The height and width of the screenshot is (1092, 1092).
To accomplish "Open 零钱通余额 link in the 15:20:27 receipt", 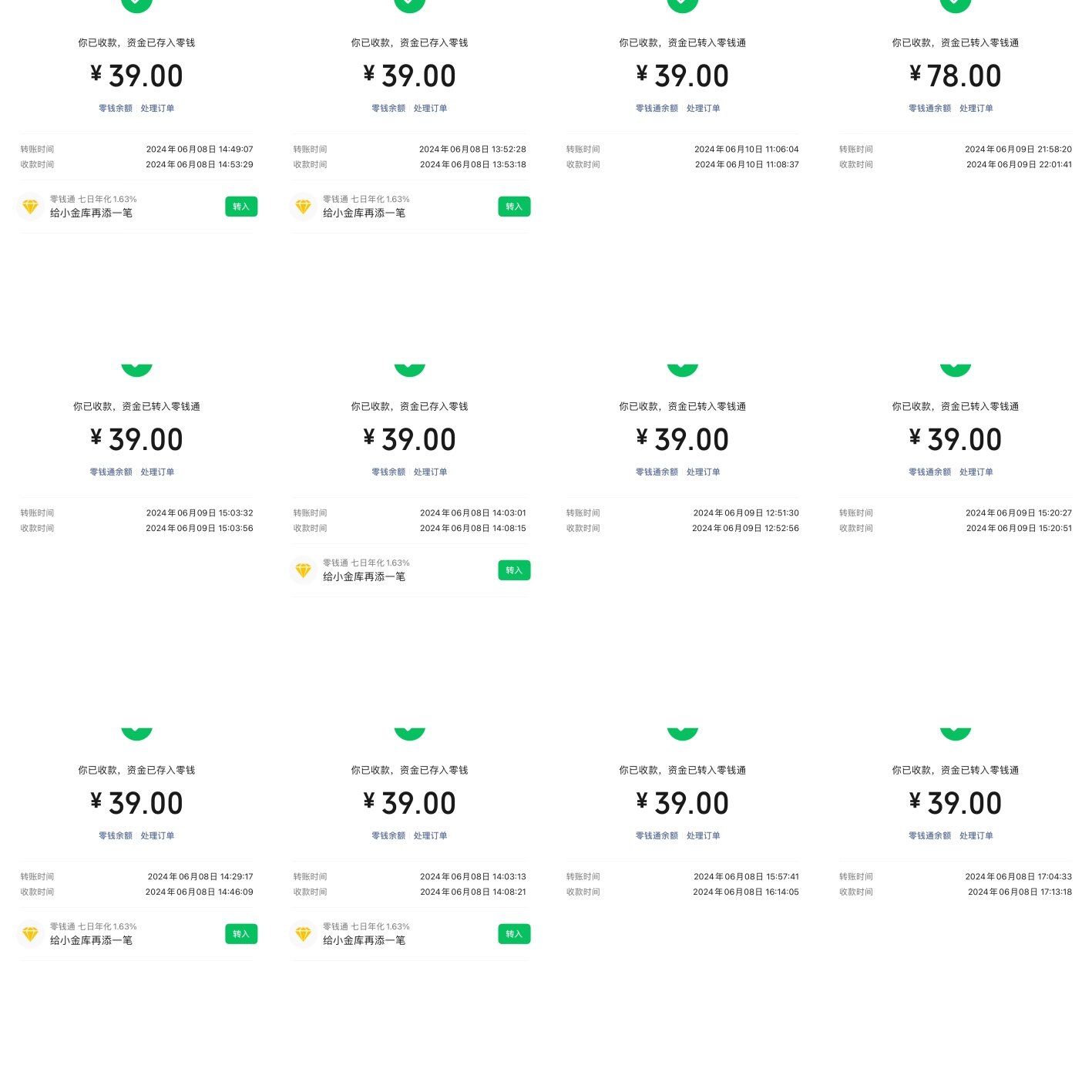I will click(x=929, y=472).
